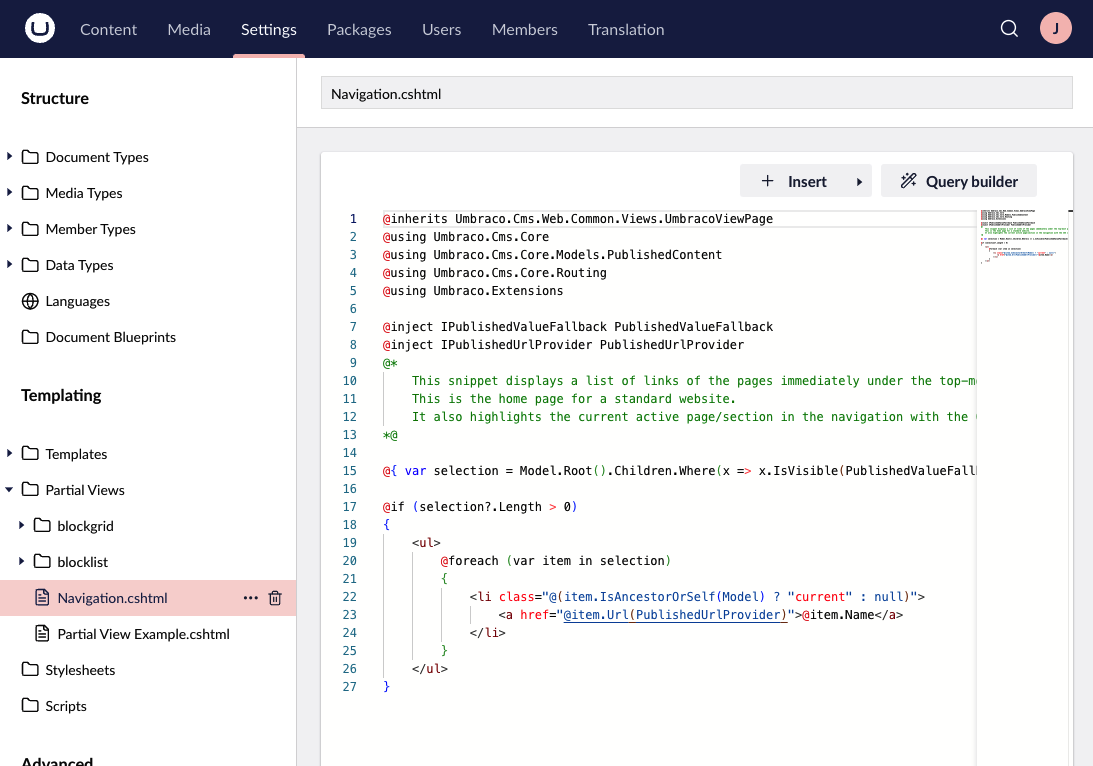This screenshot has height=766, width=1093.
Task: Click the Umbraco logo icon
Action: click(x=40, y=29)
